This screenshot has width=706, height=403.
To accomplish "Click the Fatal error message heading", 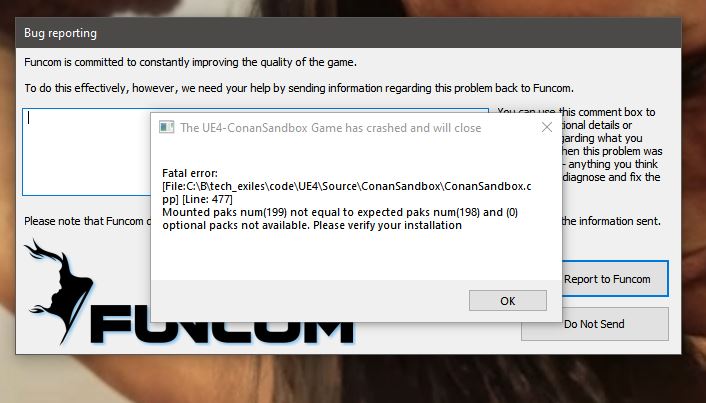I will click(190, 173).
